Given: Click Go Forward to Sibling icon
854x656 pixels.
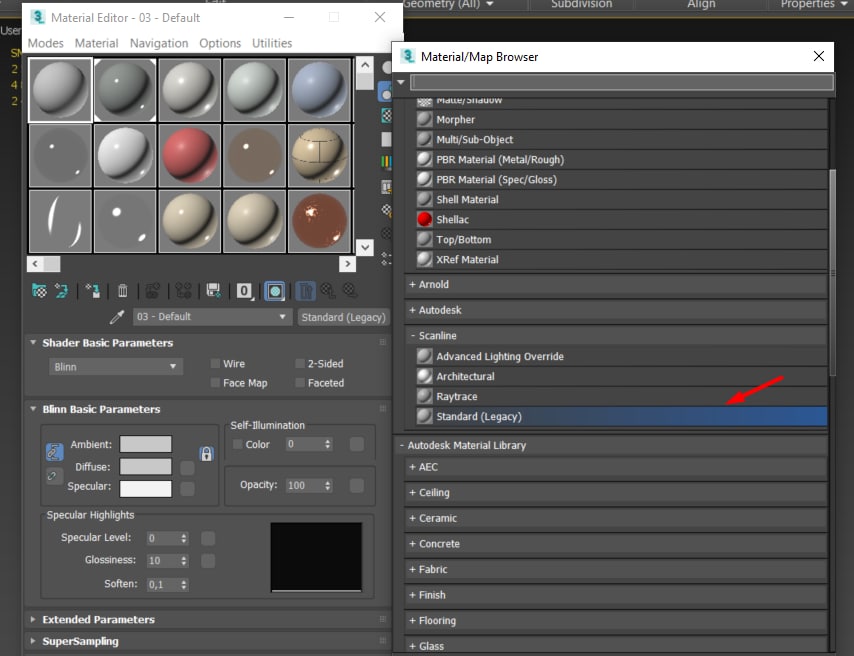Looking at the screenshot, I should pos(350,291).
